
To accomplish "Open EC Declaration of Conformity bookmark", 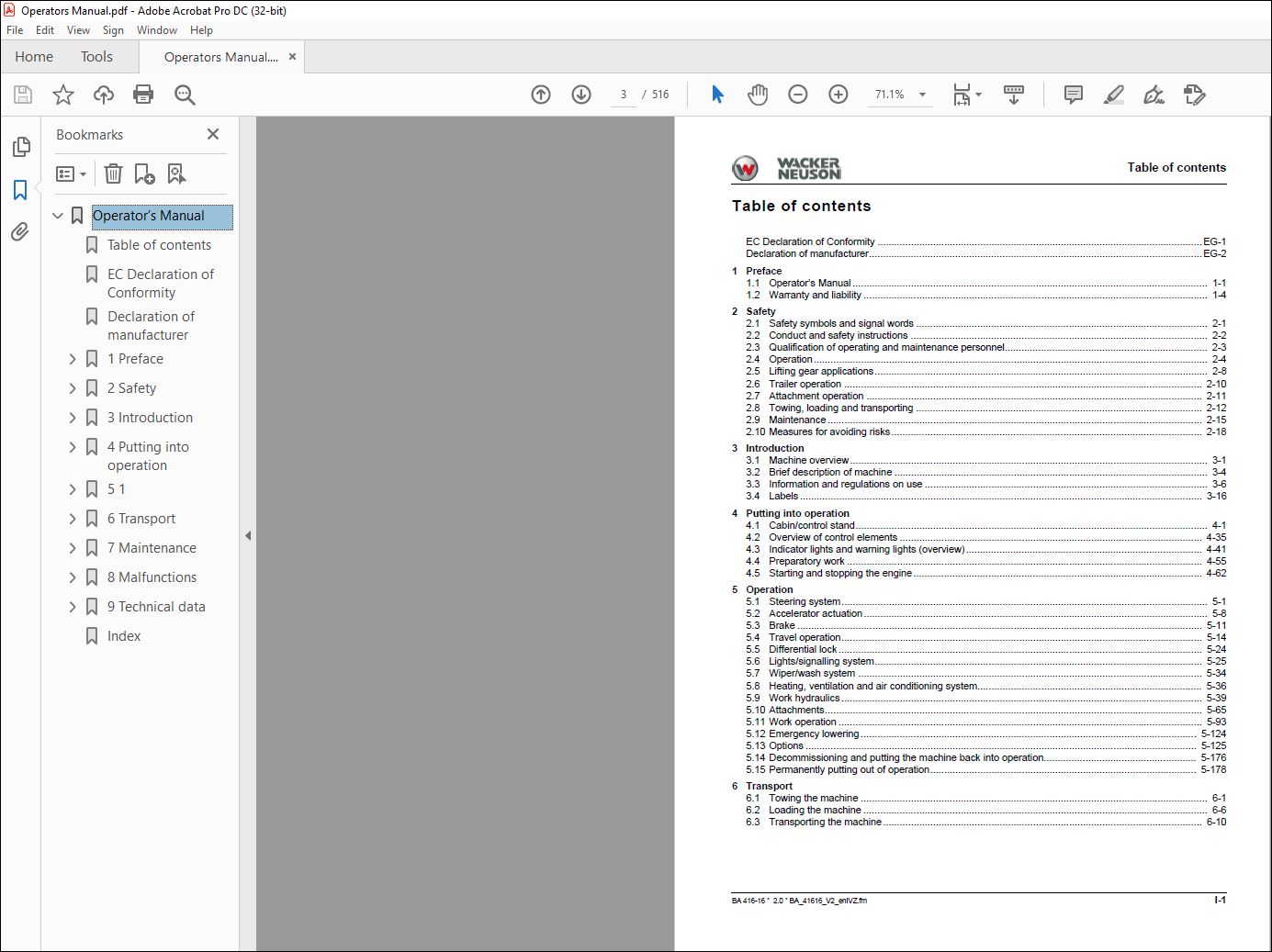I will point(161,284).
